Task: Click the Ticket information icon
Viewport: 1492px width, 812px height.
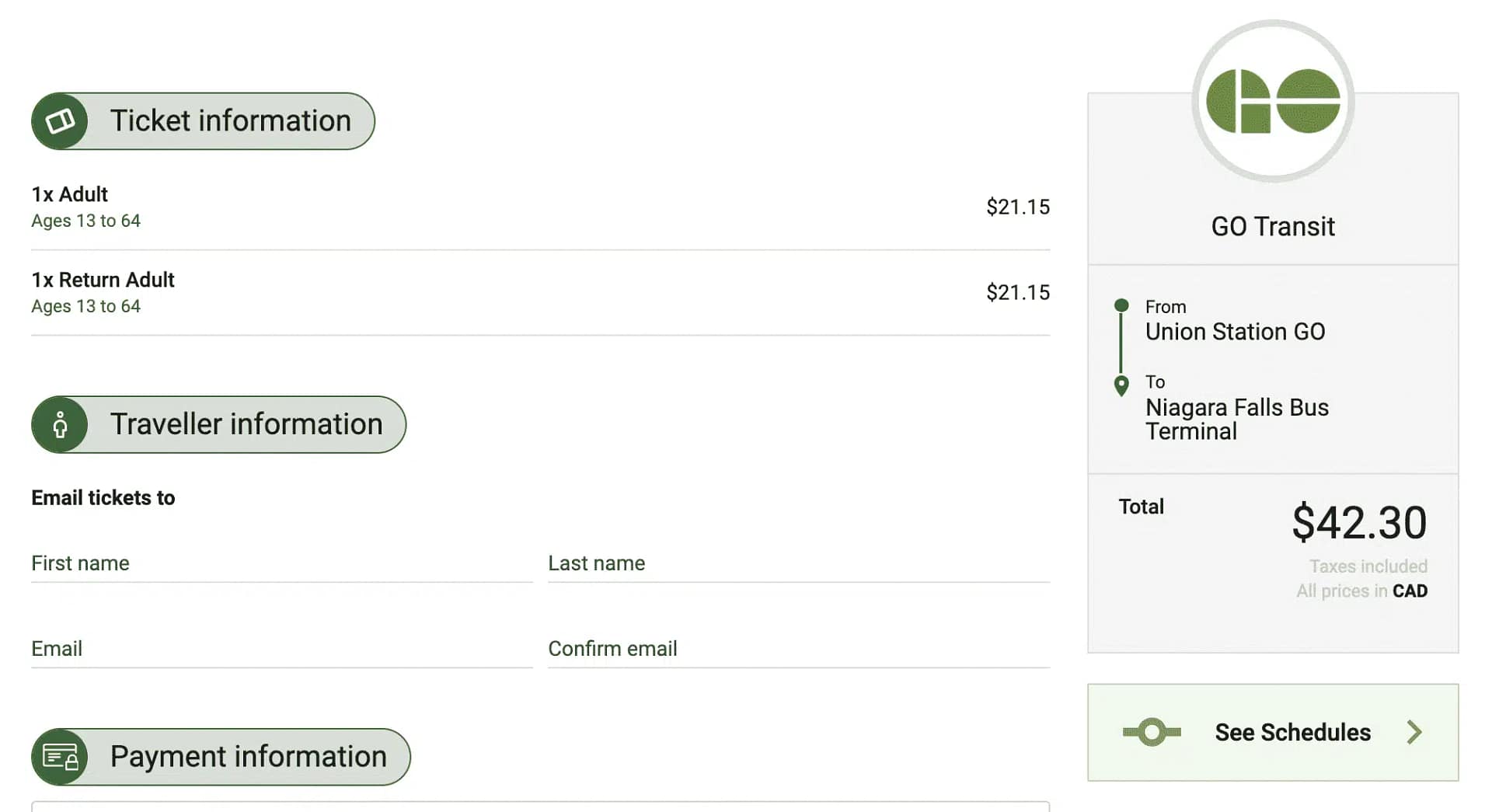Action: click(60, 120)
